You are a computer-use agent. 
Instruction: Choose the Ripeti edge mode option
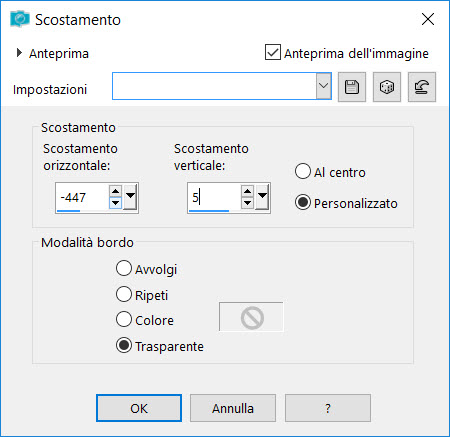[x=124, y=294]
